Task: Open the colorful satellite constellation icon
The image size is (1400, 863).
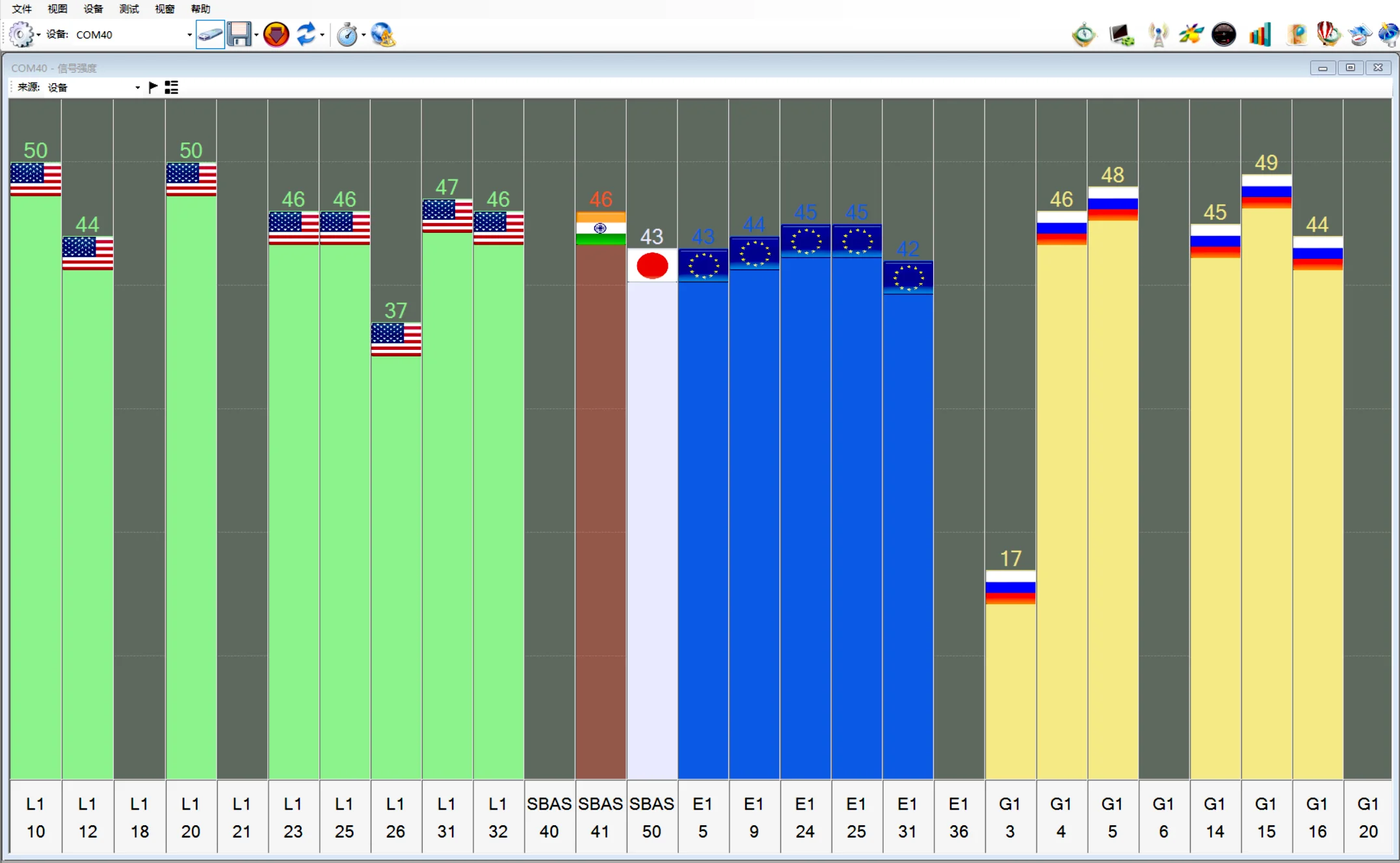Action: [1191, 34]
